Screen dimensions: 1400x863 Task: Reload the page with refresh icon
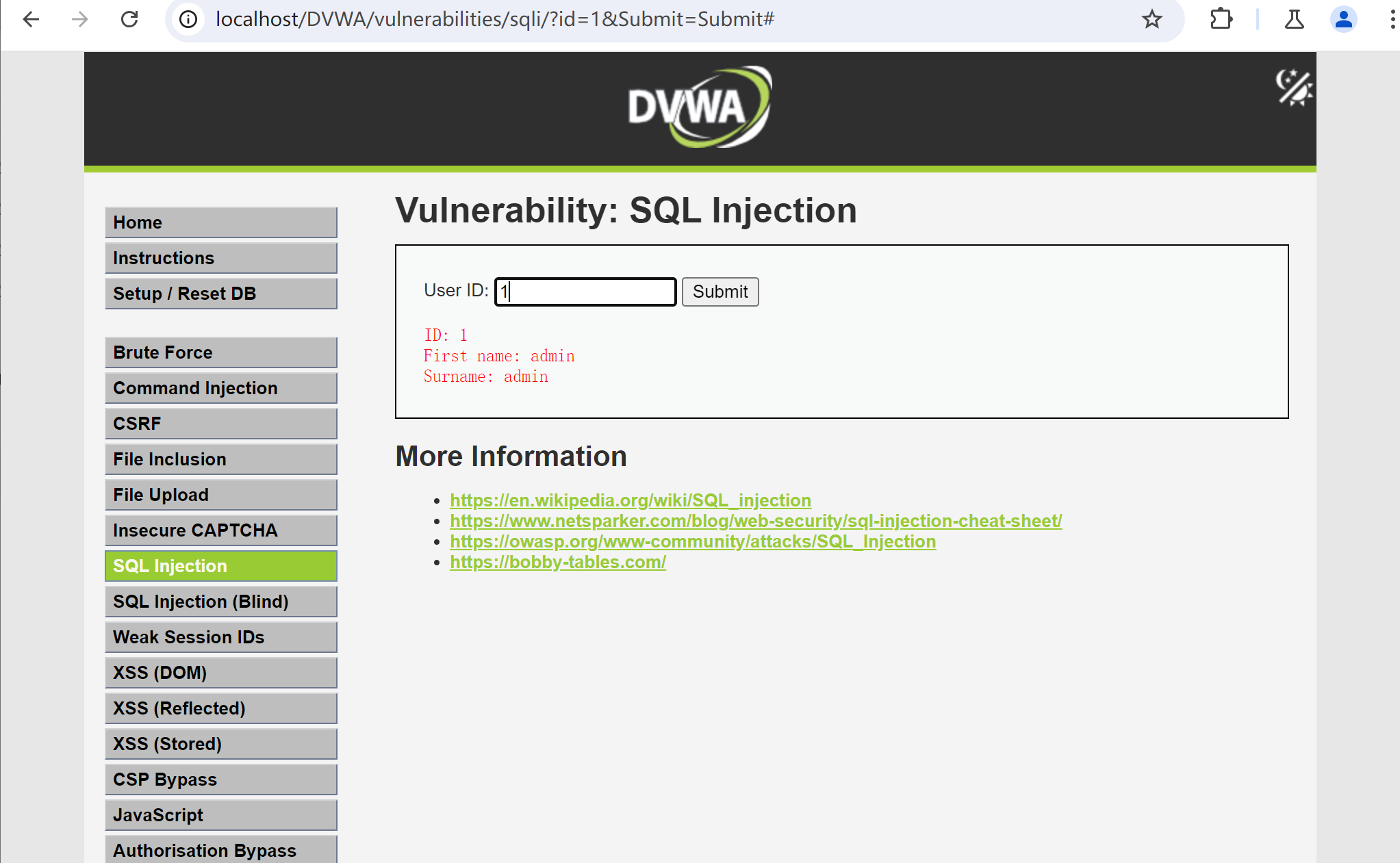[x=129, y=19]
